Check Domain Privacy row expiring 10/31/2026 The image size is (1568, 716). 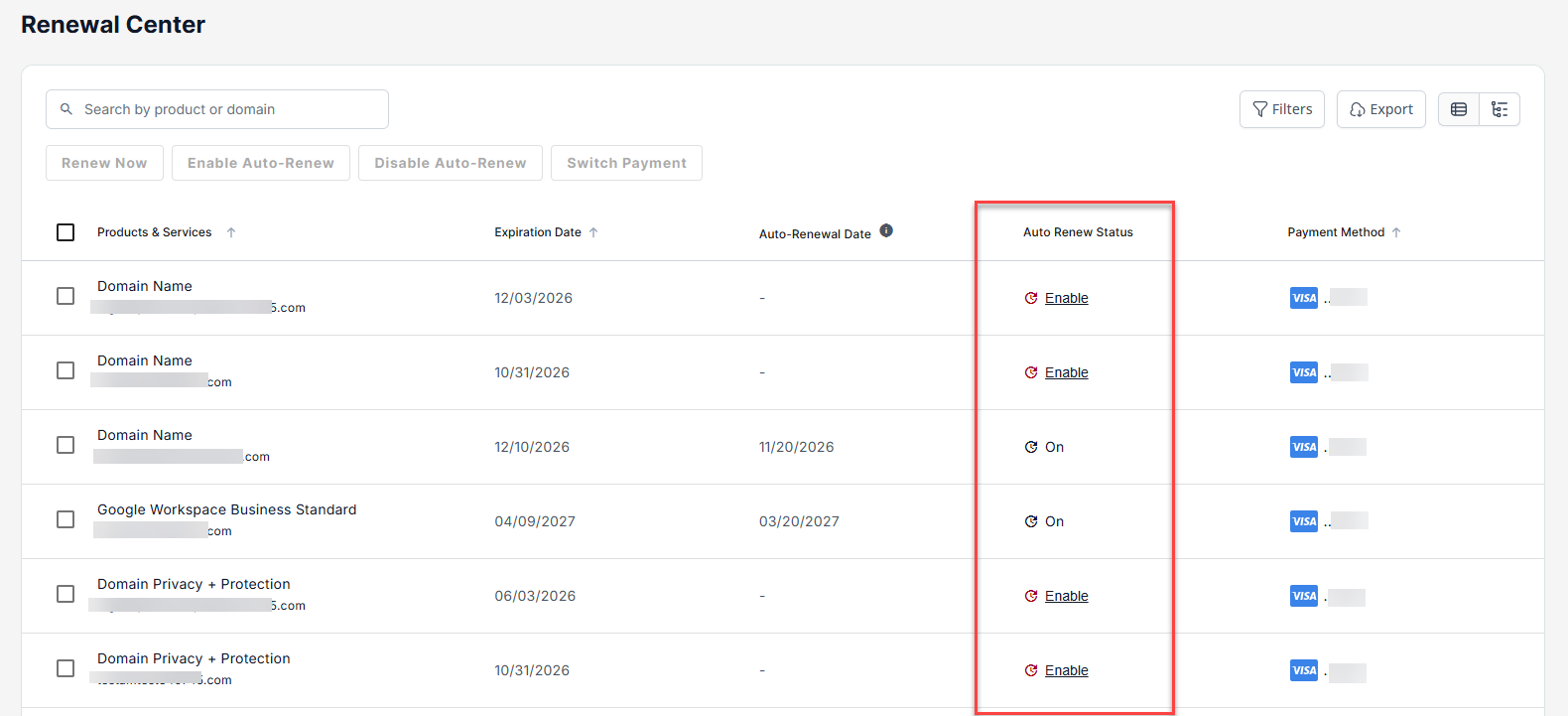[x=65, y=668]
